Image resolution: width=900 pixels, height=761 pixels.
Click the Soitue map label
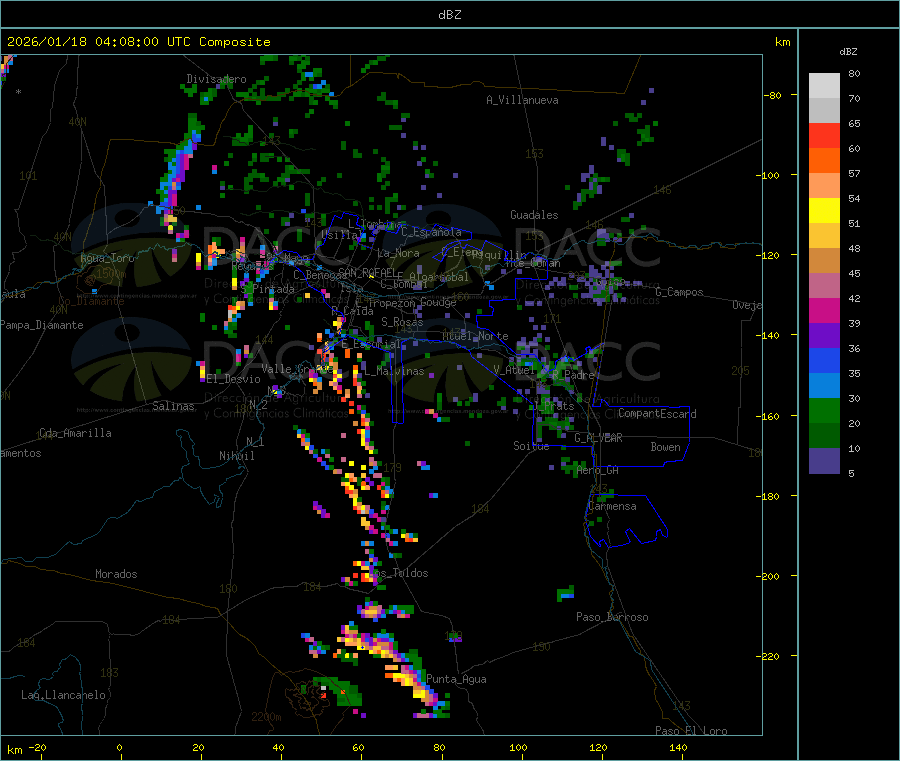click(x=531, y=446)
